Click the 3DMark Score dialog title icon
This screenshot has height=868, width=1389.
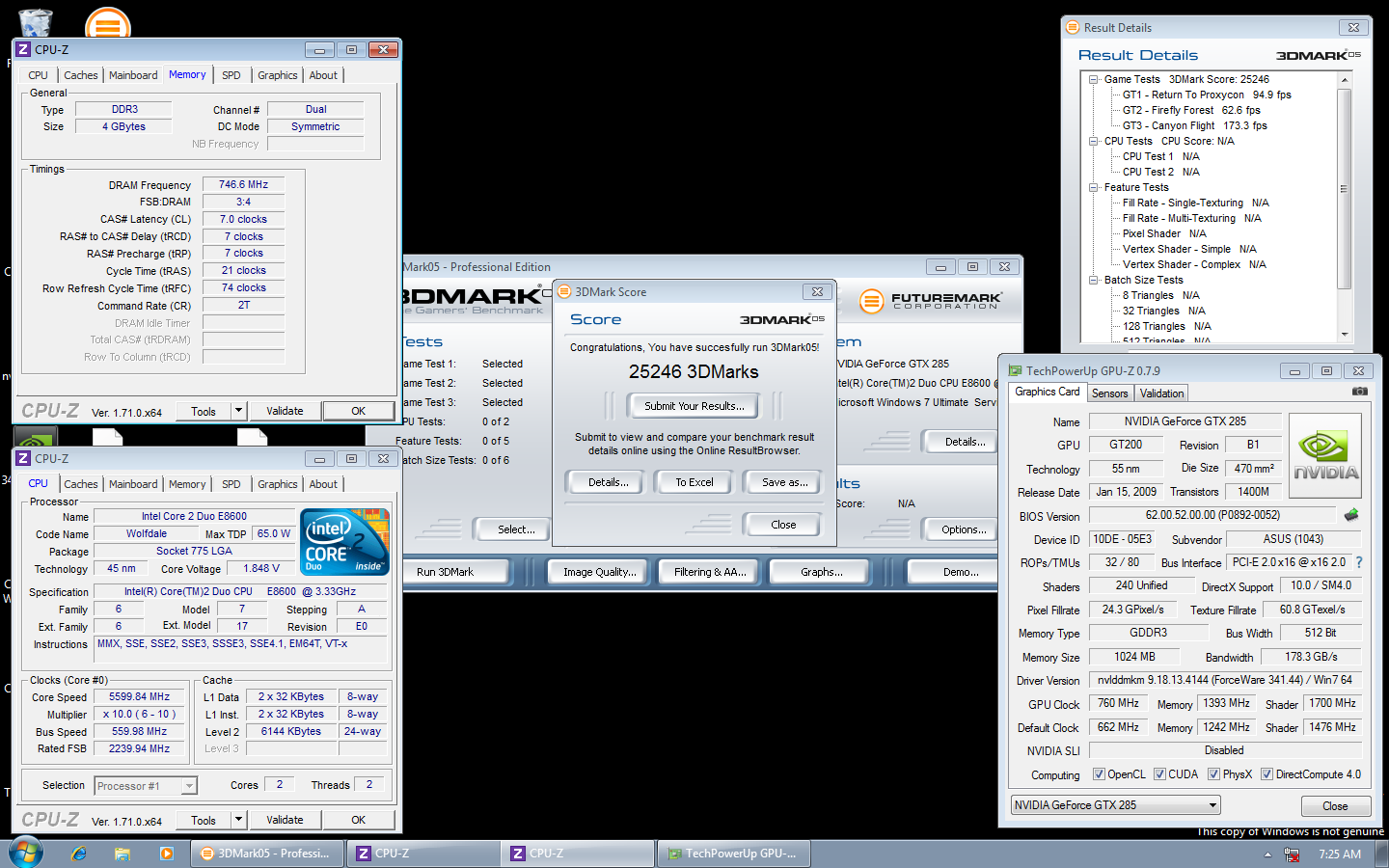coord(565,291)
